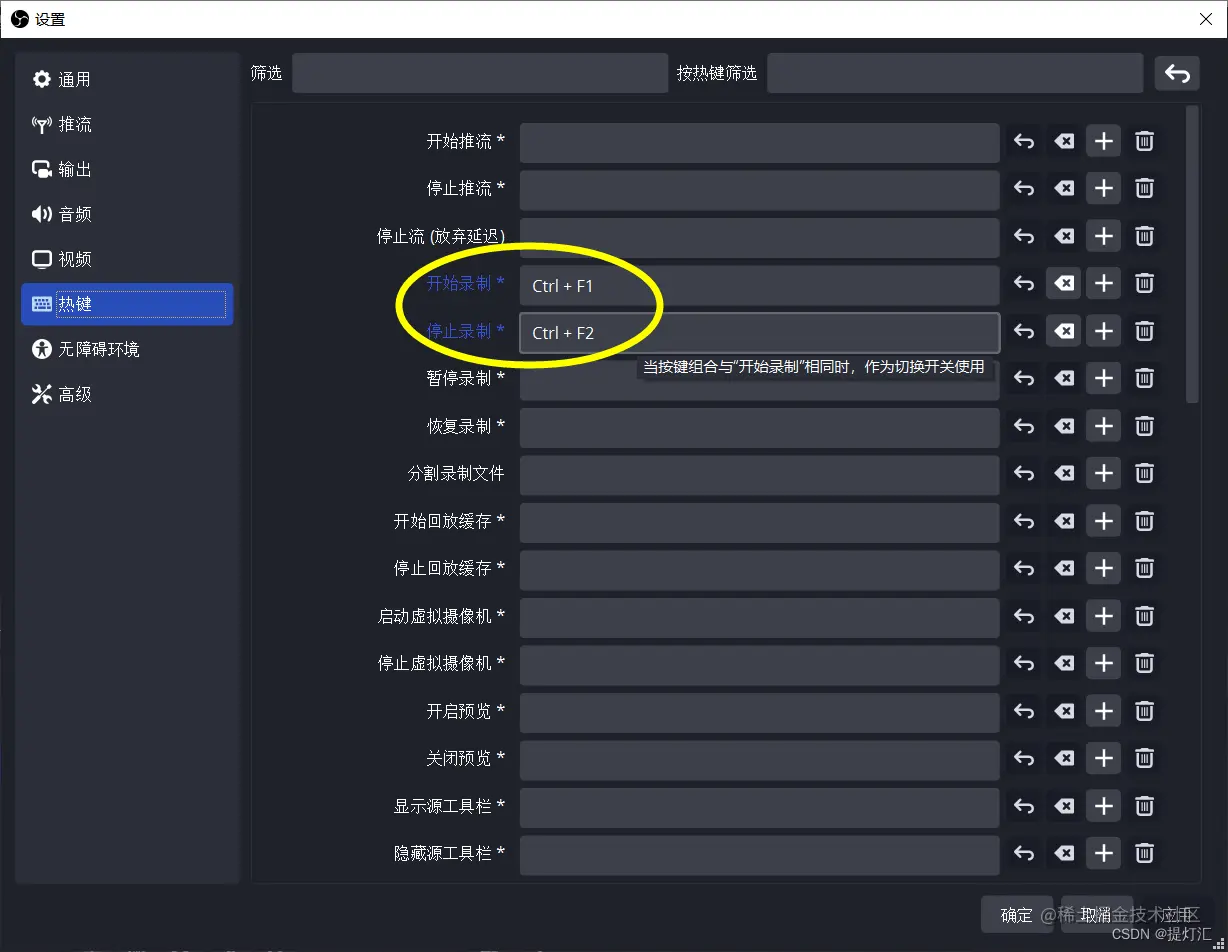Add another hotkey for 停止录制
The width and height of the screenshot is (1228, 952).
point(1104,331)
